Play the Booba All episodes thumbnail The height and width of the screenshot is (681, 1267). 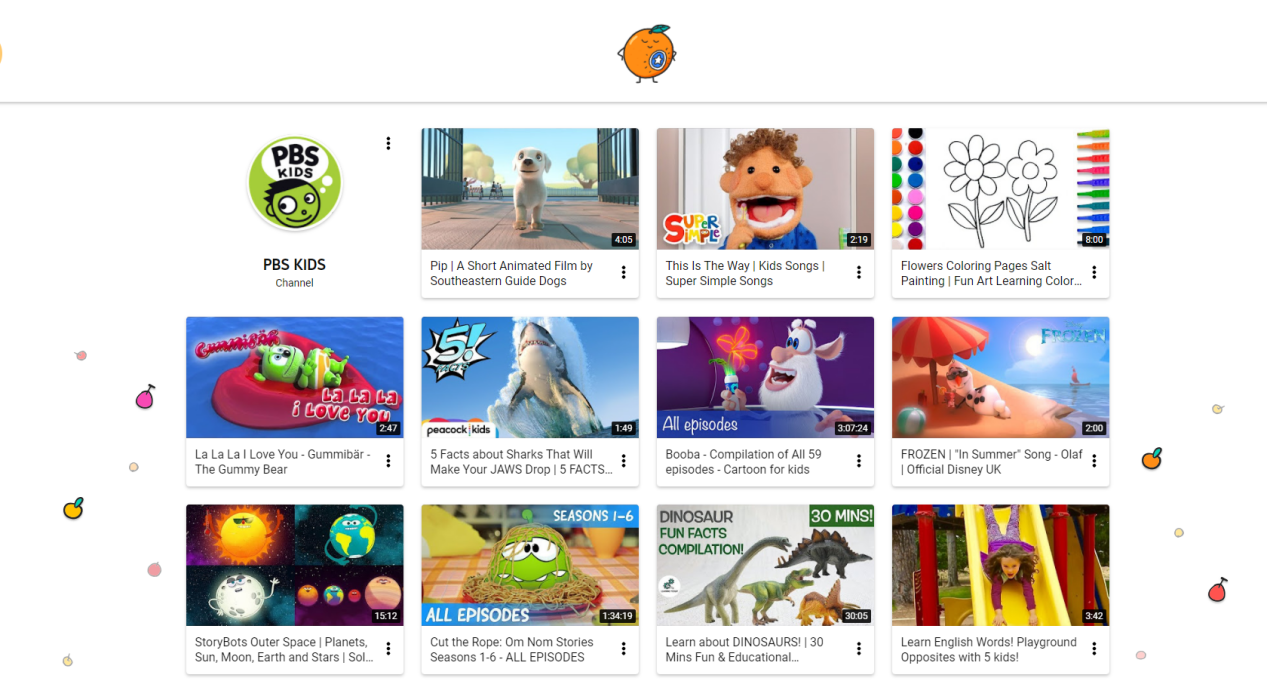[x=765, y=378]
